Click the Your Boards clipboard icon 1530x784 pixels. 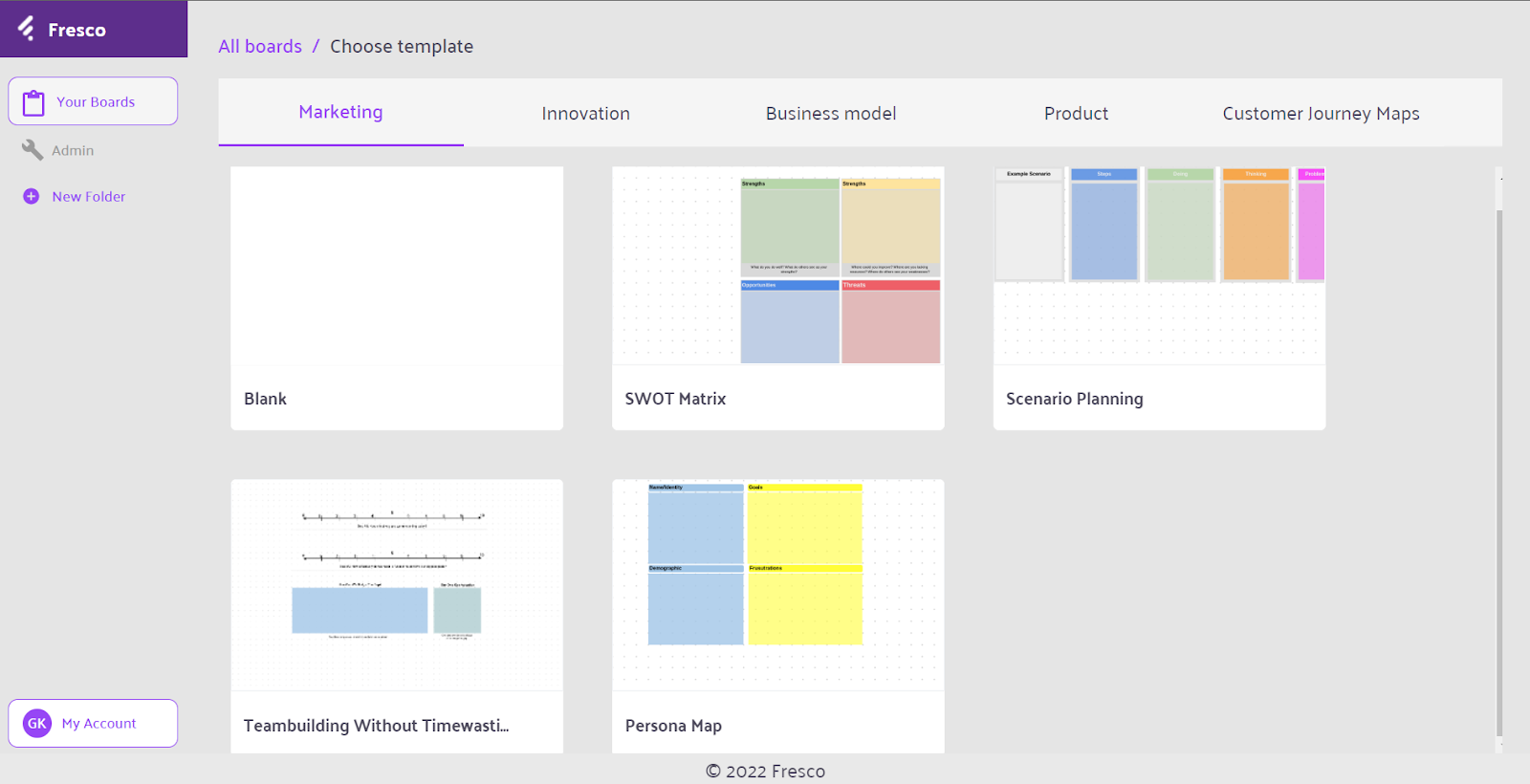(x=33, y=102)
